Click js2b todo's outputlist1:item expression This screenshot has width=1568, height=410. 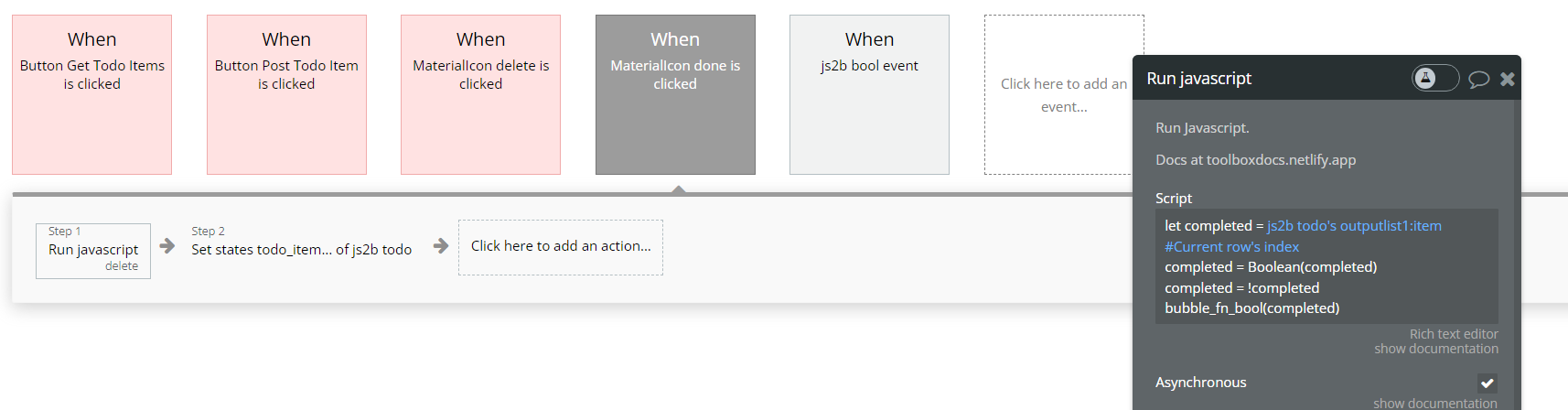point(1354,226)
